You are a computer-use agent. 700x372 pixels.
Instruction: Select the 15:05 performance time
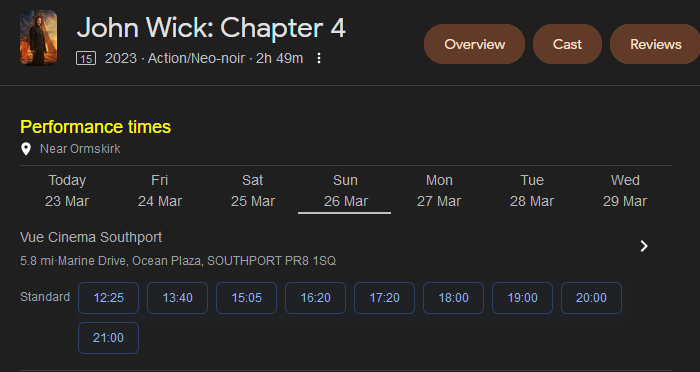tap(246, 298)
